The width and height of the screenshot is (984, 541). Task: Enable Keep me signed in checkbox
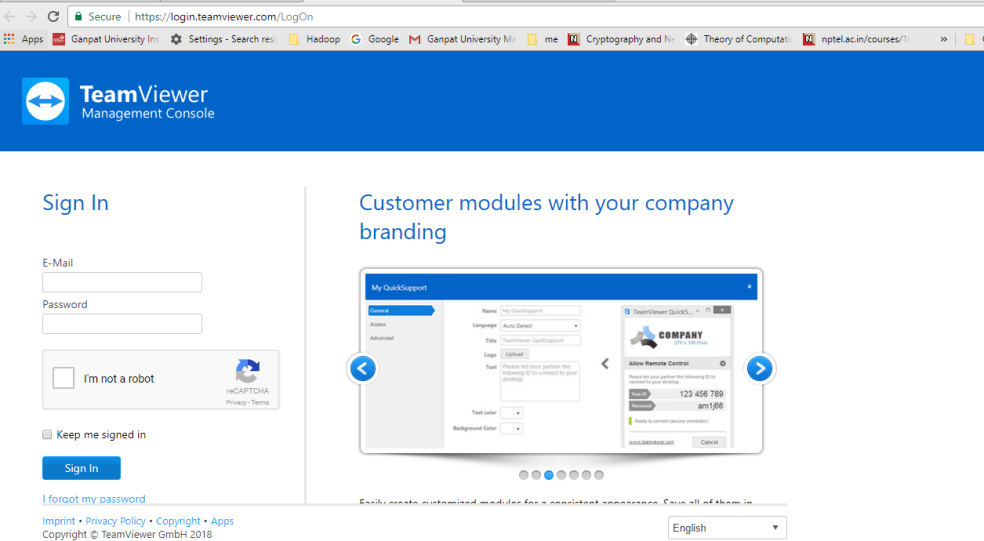point(47,434)
